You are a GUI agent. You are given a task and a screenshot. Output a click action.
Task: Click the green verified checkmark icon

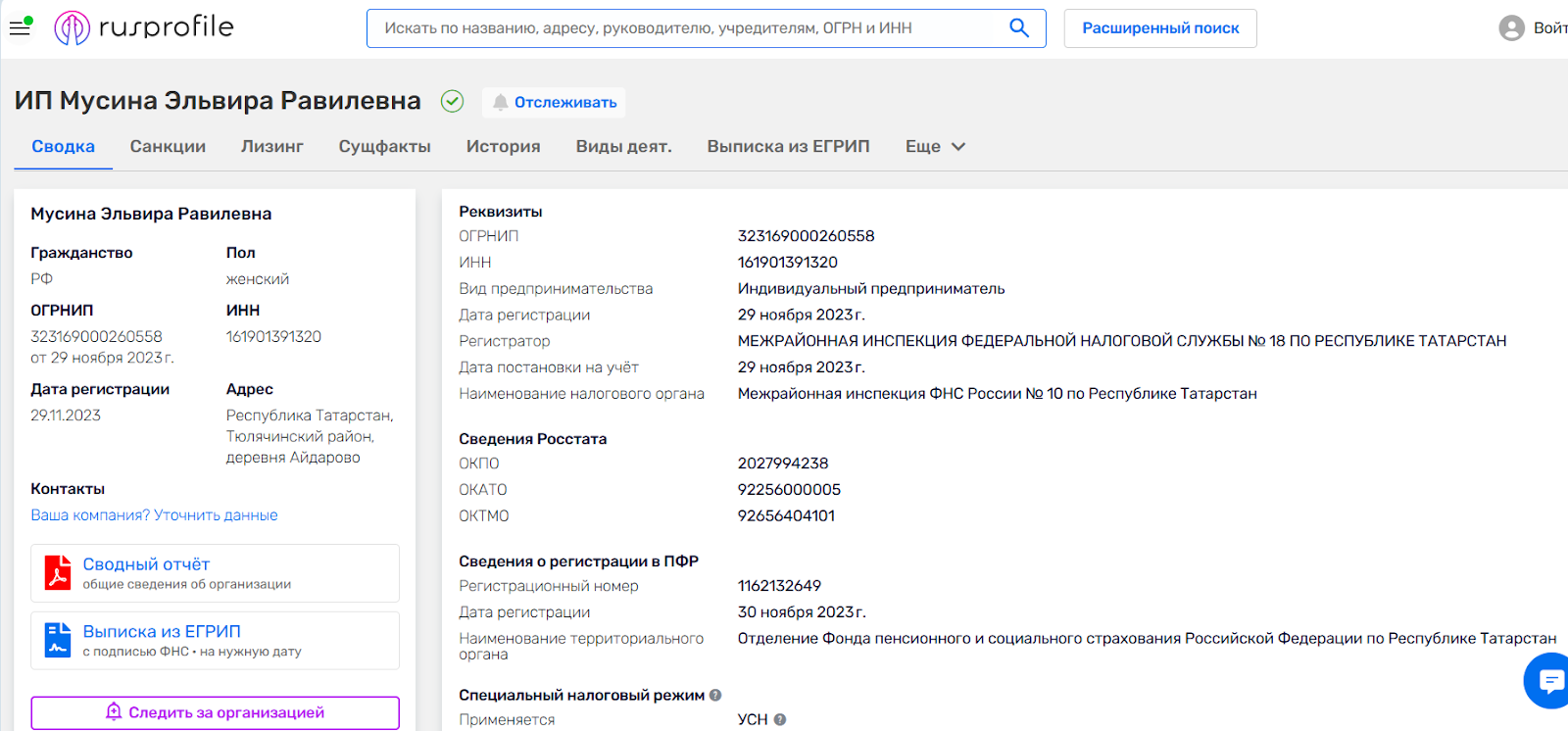coord(452,101)
